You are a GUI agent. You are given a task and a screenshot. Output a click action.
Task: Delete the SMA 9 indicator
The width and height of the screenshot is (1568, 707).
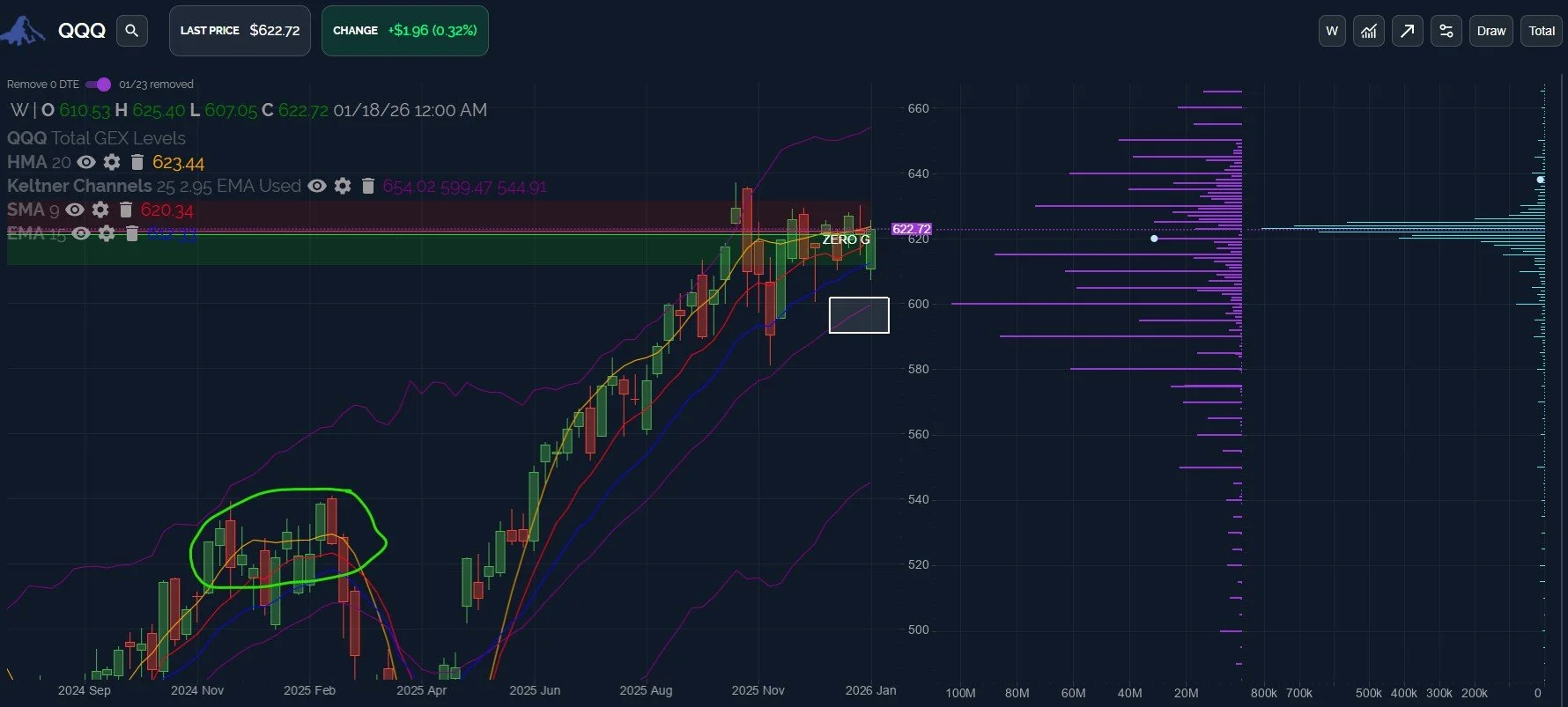(x=126, y=210)
